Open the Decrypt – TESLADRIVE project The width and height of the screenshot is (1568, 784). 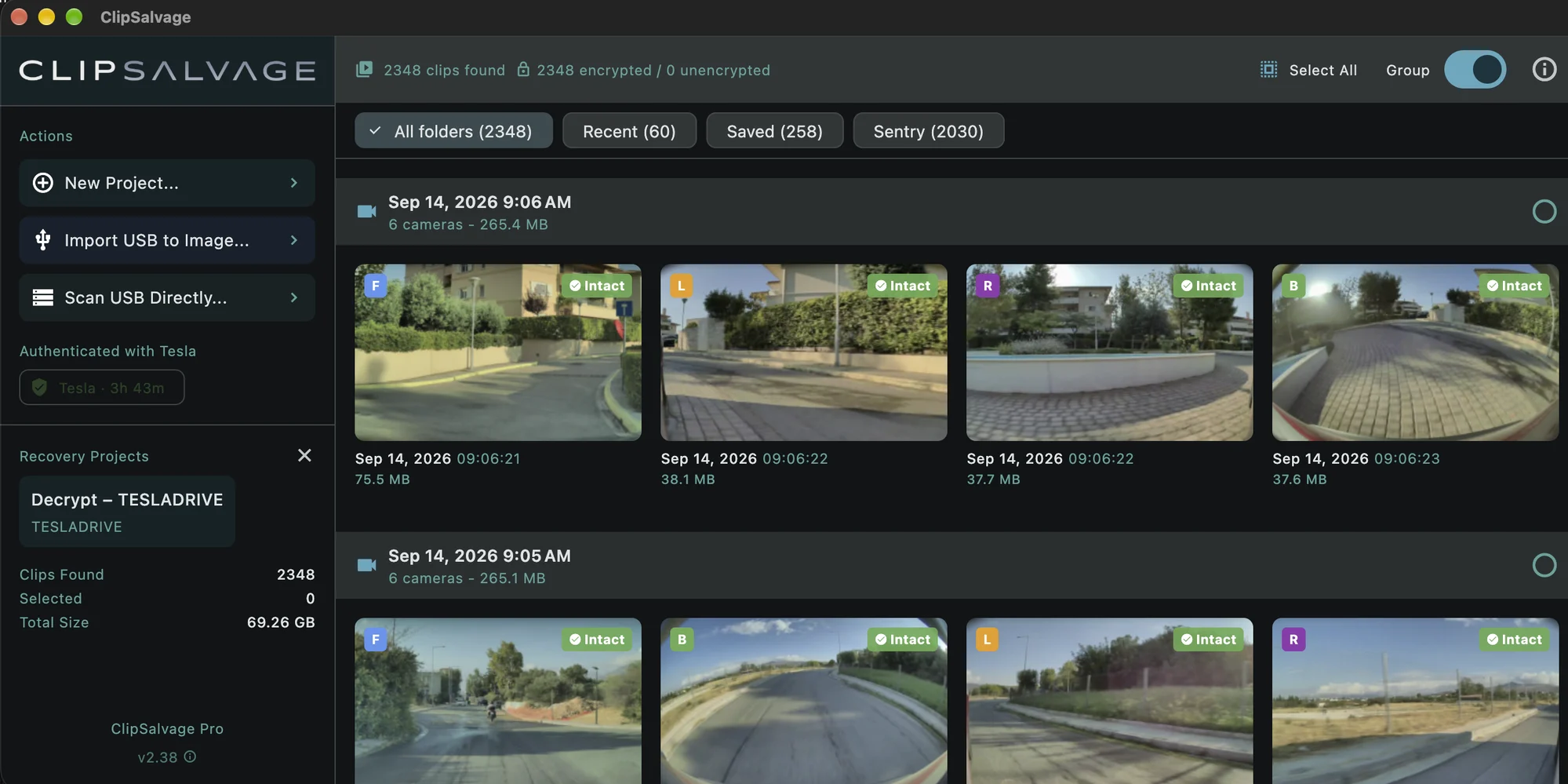pyautogui.click(x=127, y=512)
